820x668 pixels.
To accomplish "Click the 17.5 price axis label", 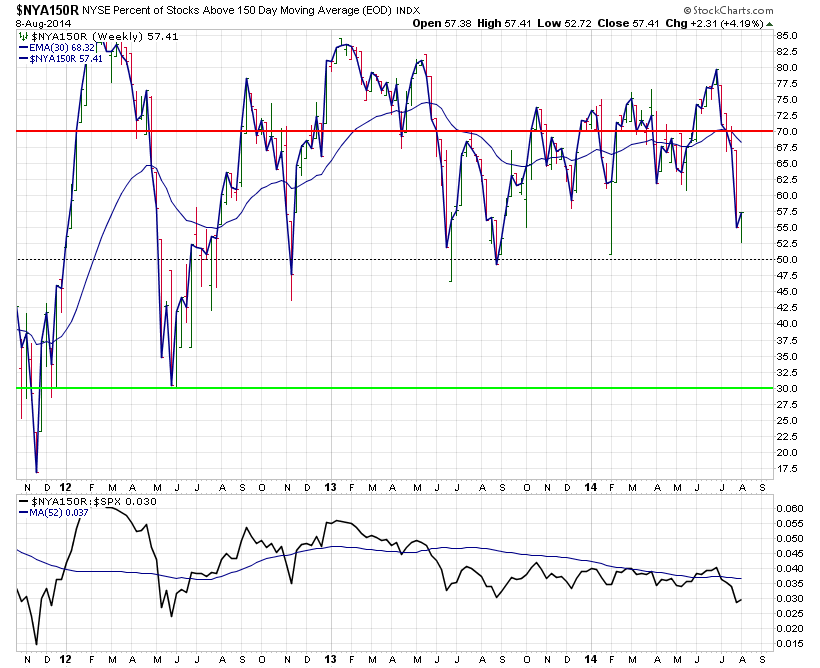I will click(787, 469).
